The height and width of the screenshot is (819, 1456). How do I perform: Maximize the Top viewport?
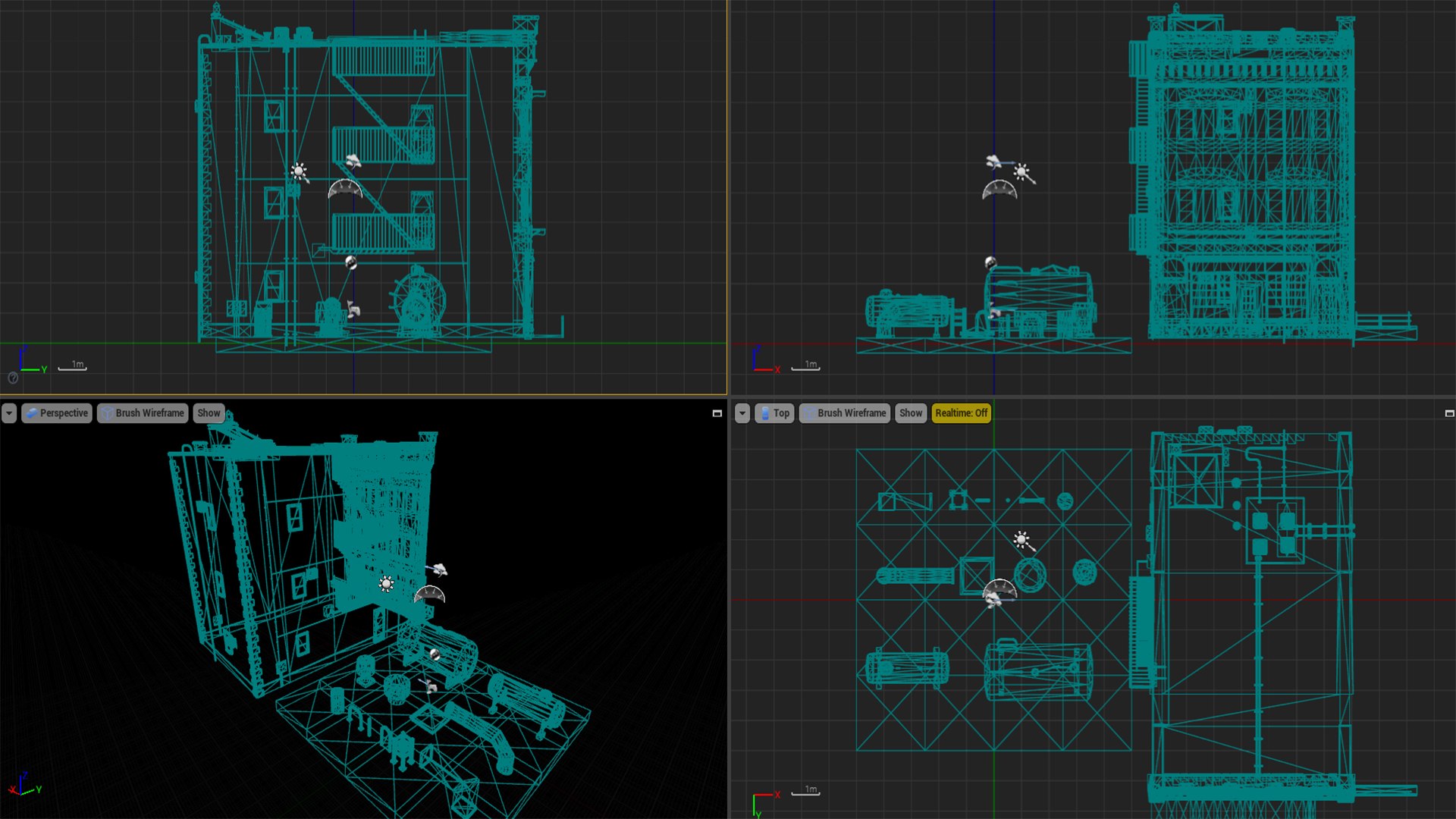1449,414
